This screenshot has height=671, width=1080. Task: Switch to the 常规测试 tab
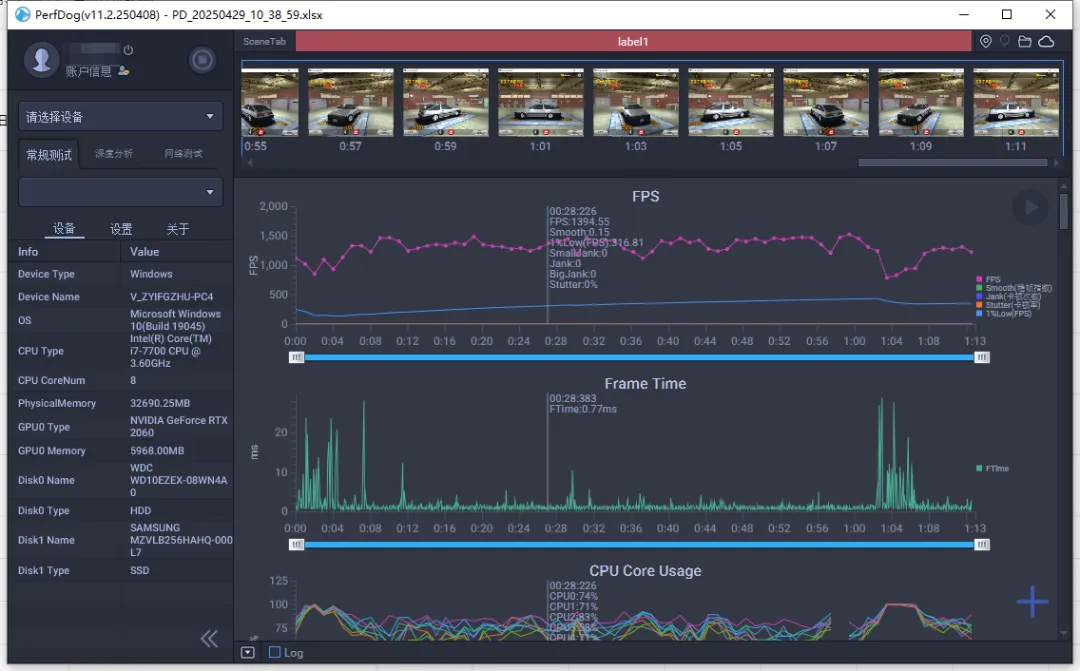pos(49,154)
